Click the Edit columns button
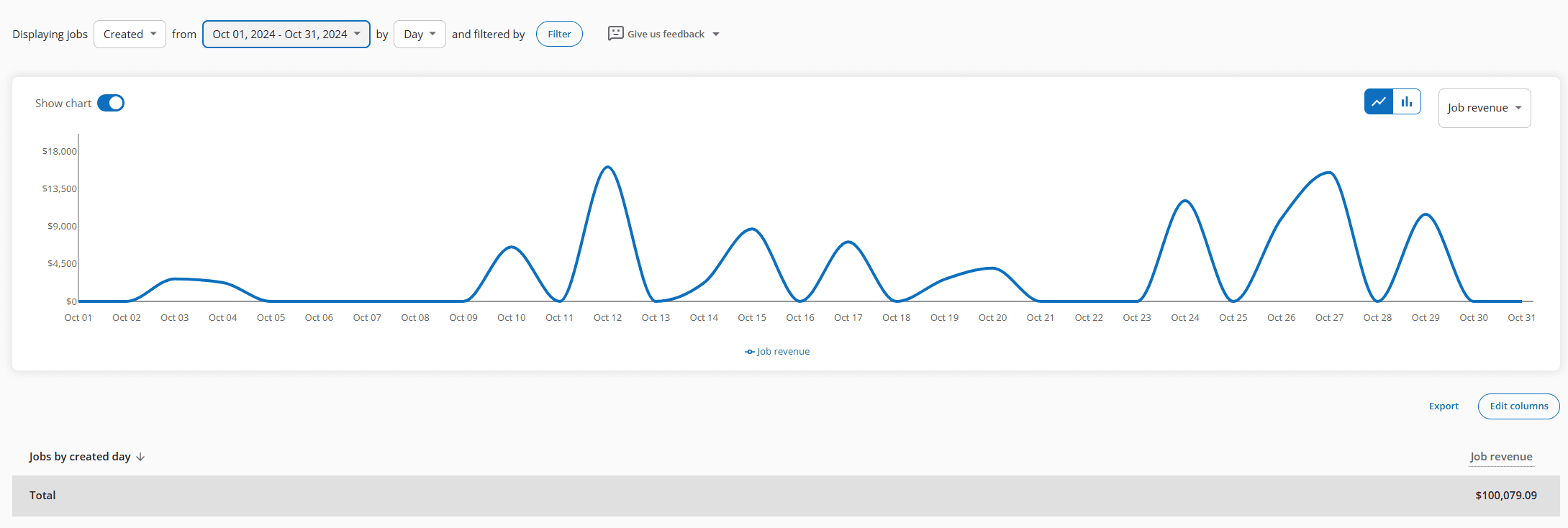 click(x=1519, y=406)
